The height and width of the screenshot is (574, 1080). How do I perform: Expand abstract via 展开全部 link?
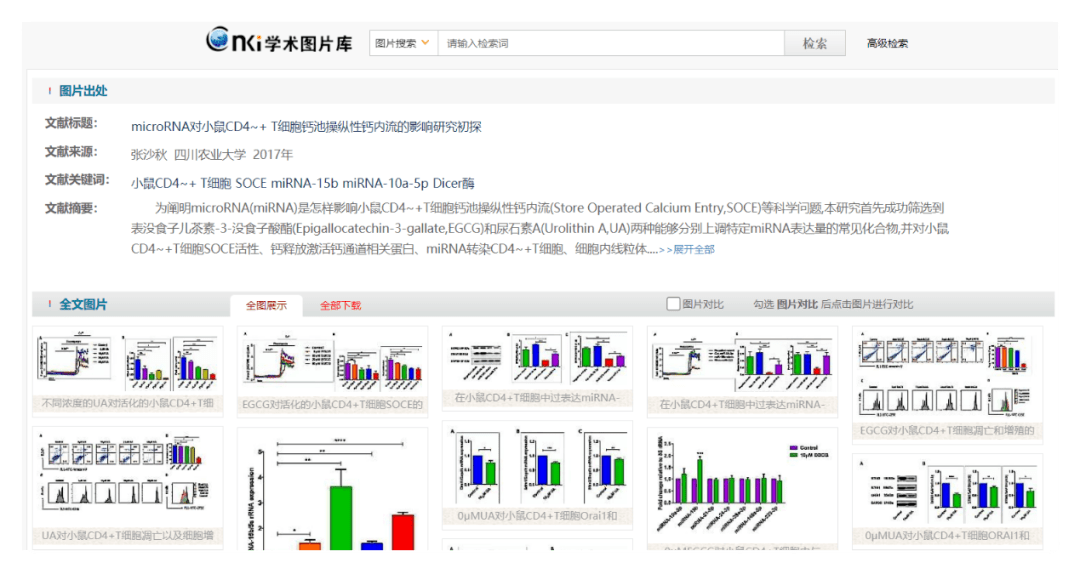pyautogui.click(x=694, y=249)
